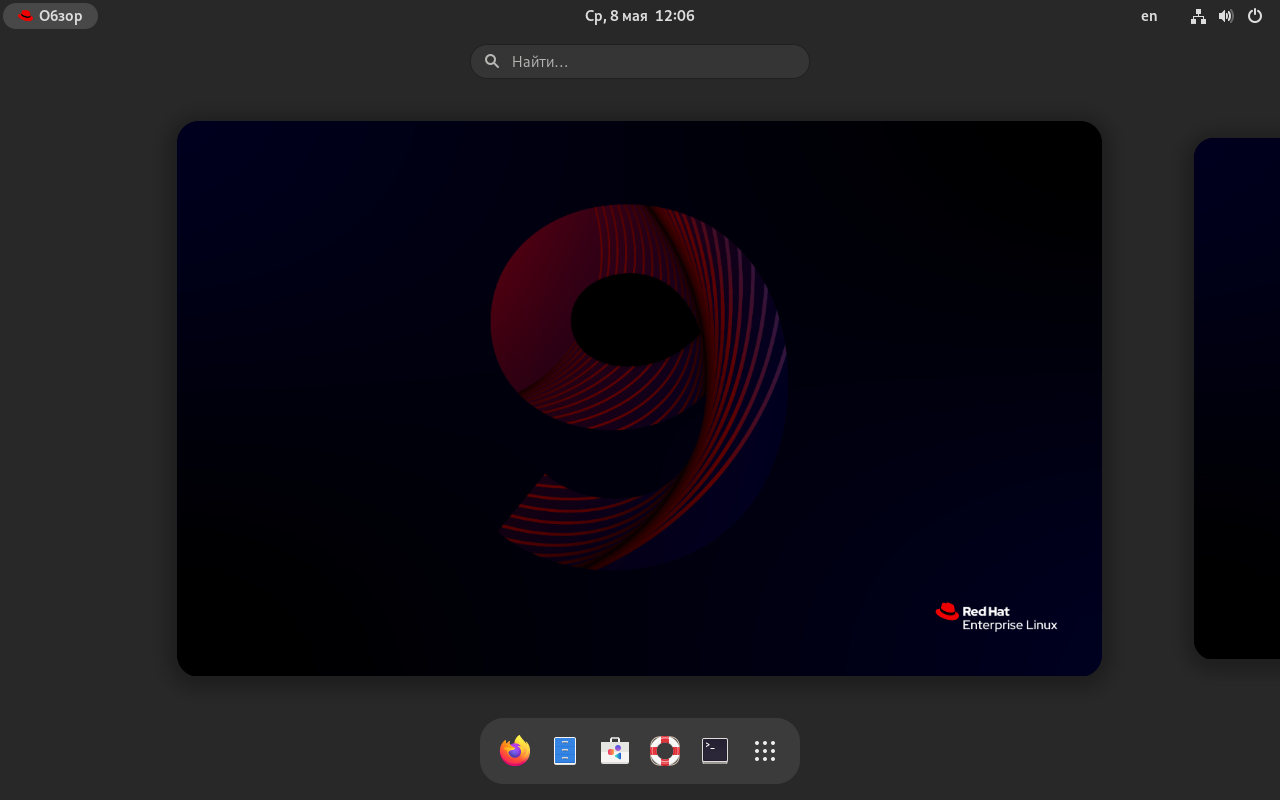Screen dimensions: 1280x800
Task: Switch to the second workspace at right edge
Action: pyautogui.click(x=1237, y=398)
